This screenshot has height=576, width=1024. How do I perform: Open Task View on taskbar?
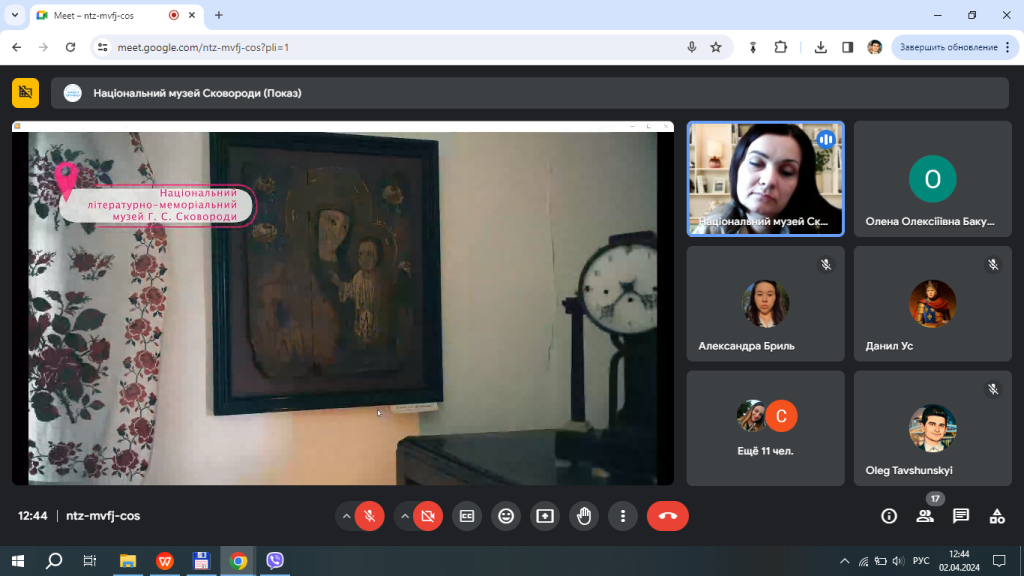coord(90,561)
